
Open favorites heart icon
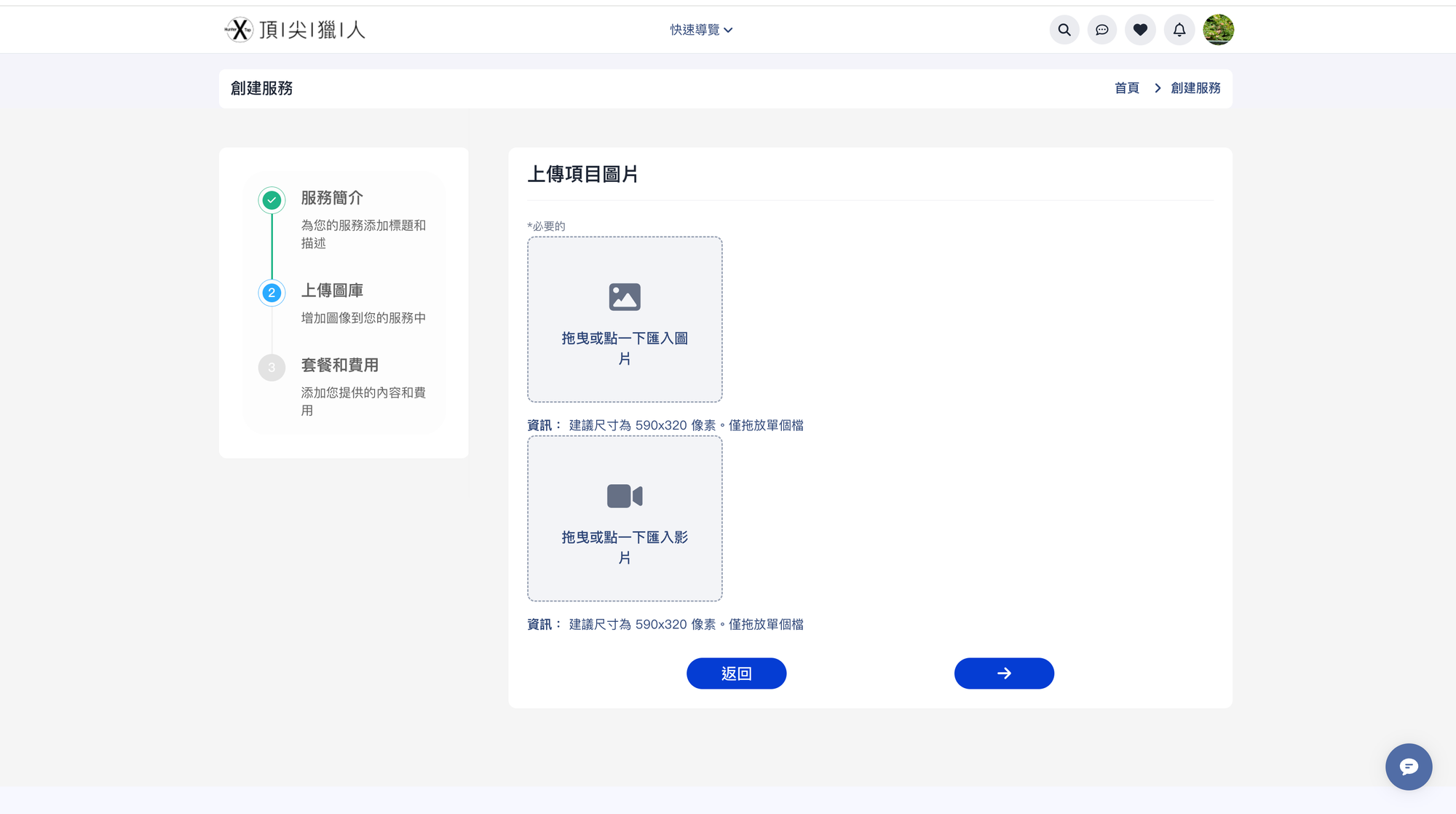coord(1140,30)
